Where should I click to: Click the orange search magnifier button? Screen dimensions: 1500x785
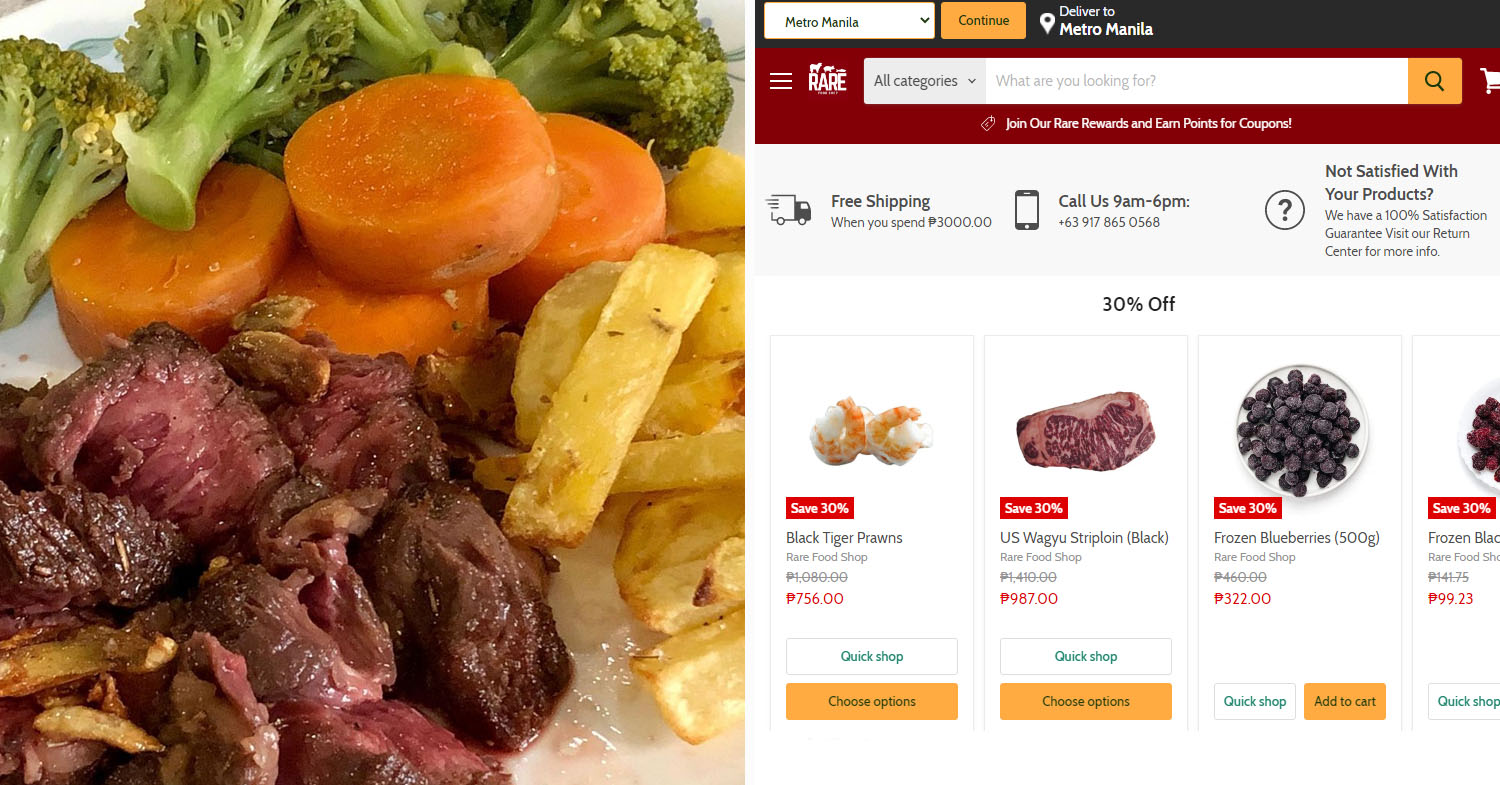point(1434,81)
